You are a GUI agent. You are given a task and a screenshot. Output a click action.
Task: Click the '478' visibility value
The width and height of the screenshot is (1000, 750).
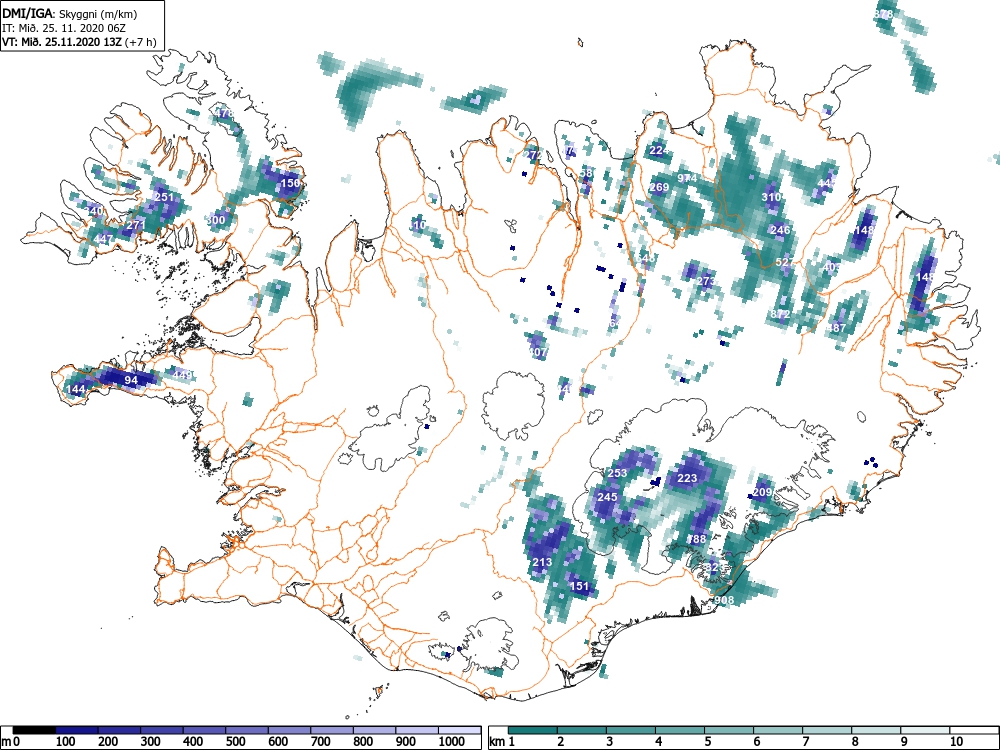tap(224, 113)
